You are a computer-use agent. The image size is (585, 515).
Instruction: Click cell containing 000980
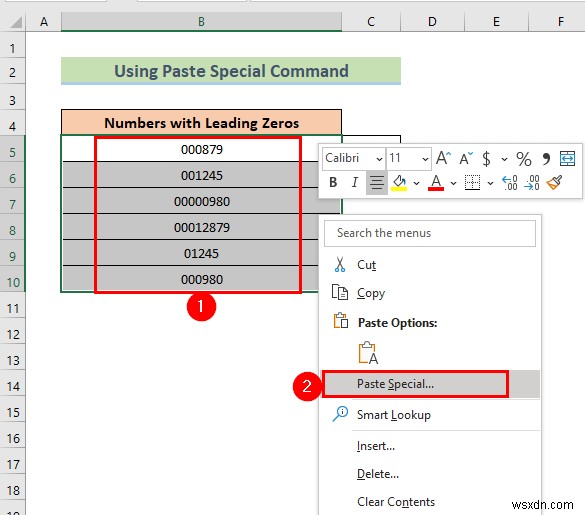pyautogui.click(x=201, y=279)
